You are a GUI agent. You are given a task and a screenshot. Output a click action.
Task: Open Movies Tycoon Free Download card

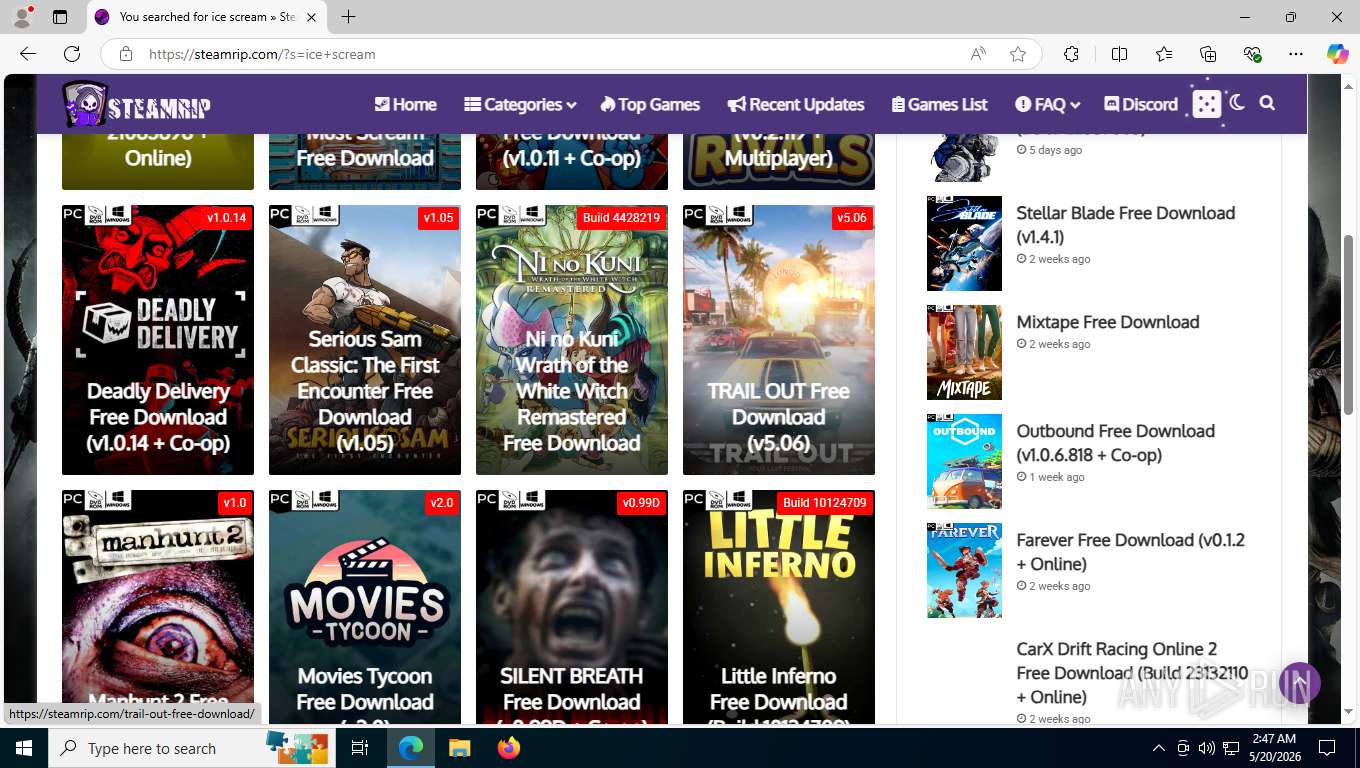click(365, 607)
